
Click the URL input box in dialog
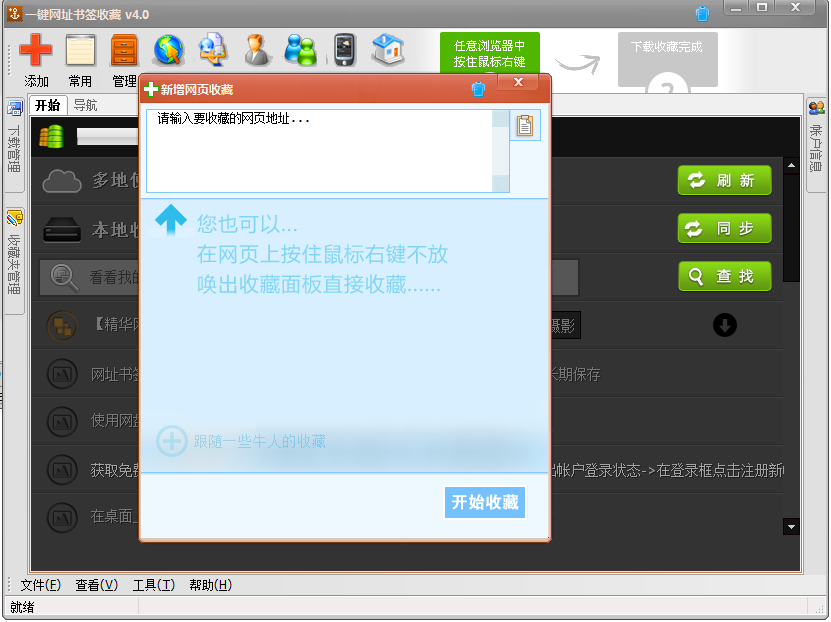(320, 150)
